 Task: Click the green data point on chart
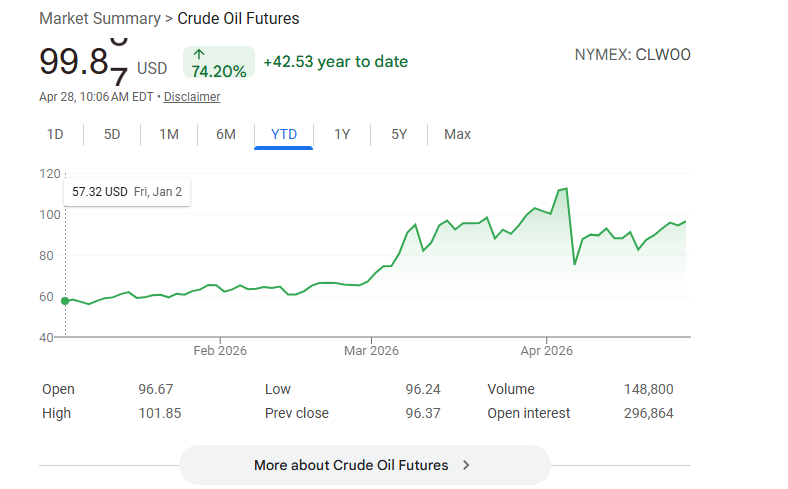[65, 301]
